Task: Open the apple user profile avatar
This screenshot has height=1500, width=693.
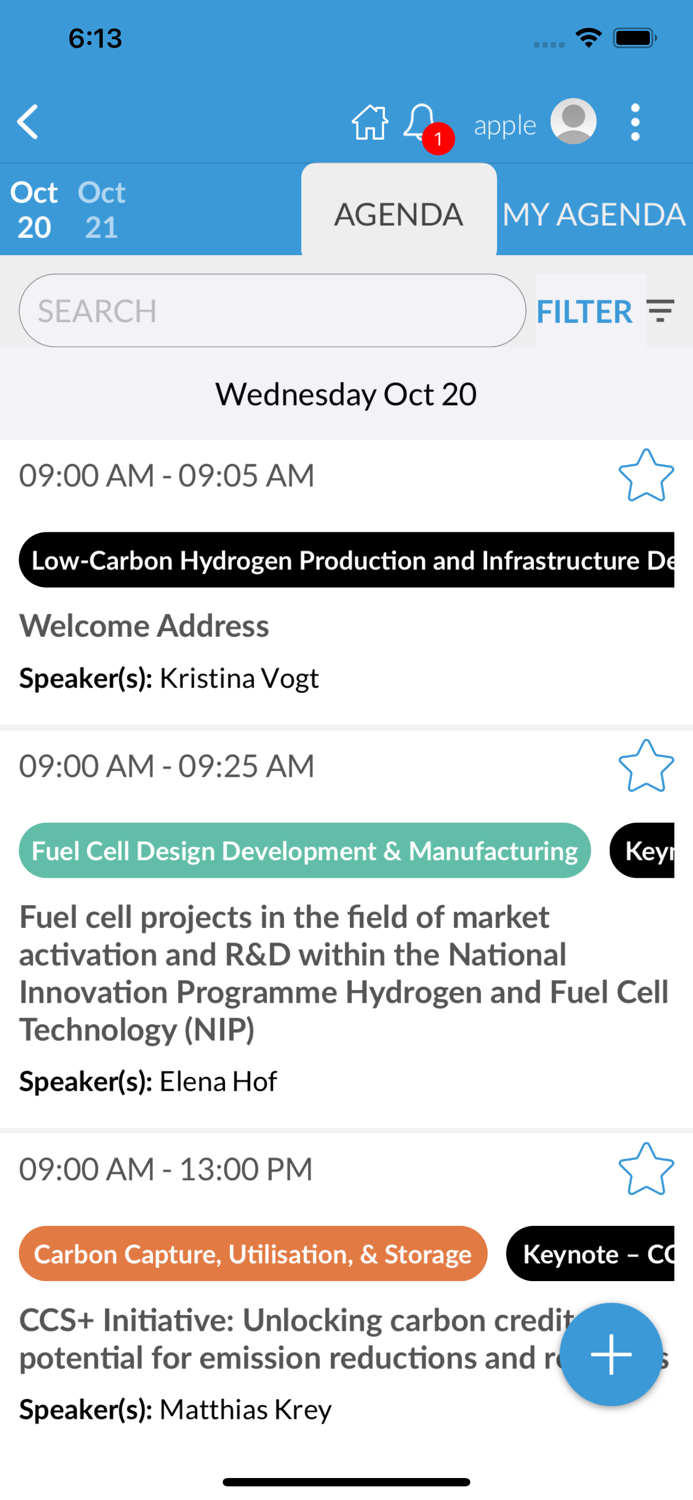Action: point(573,121)
